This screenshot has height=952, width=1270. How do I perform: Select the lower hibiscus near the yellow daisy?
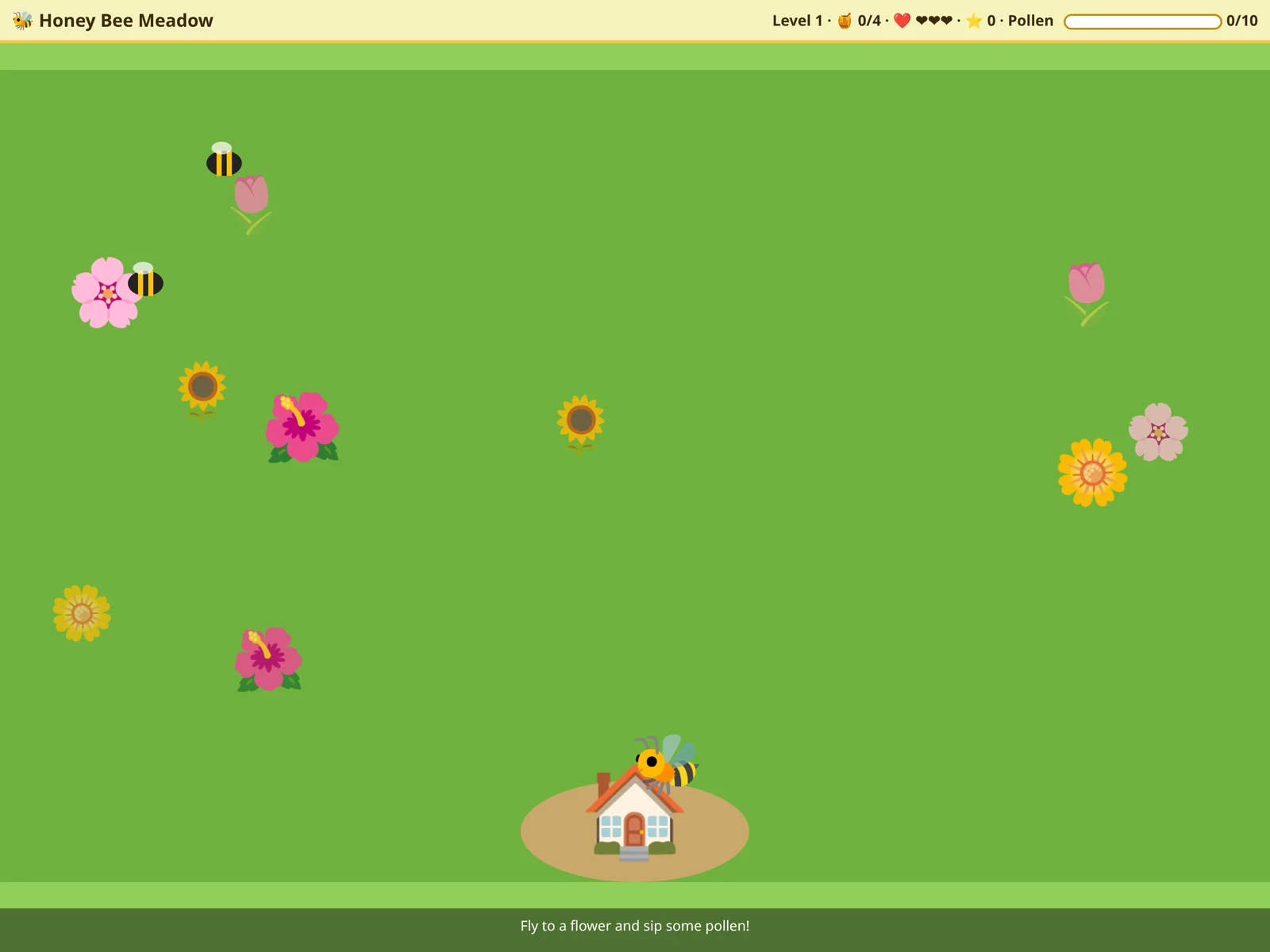pyautogui.click(x=268, y=659)
